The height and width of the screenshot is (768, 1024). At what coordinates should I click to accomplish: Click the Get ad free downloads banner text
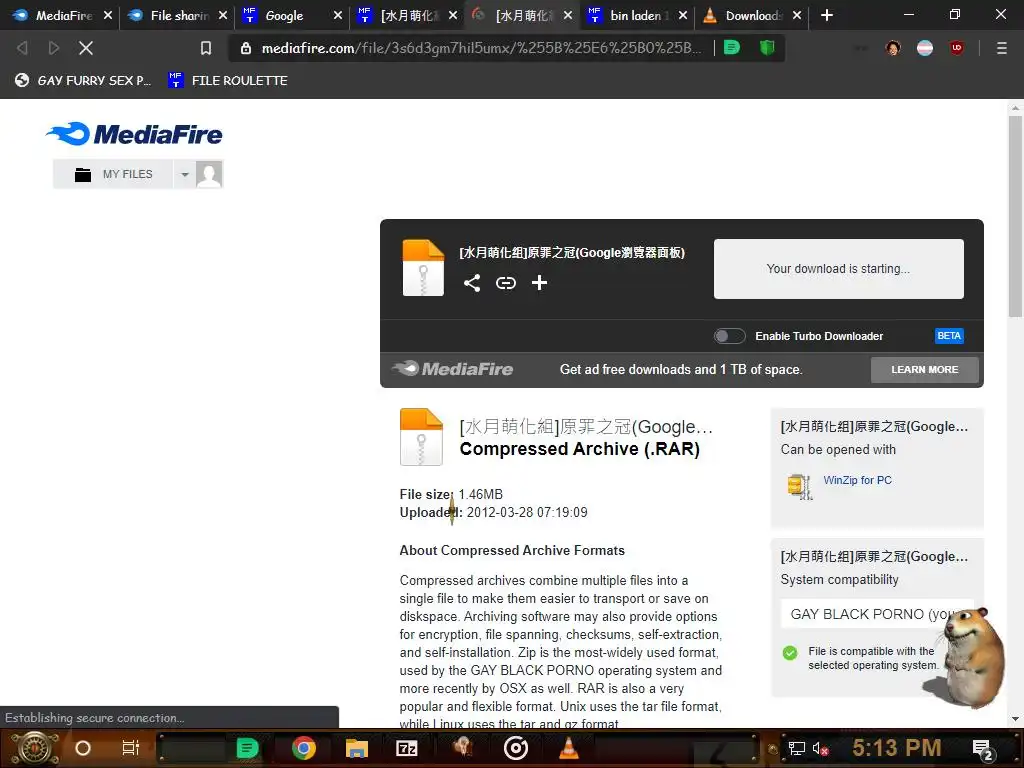[680, 370]
